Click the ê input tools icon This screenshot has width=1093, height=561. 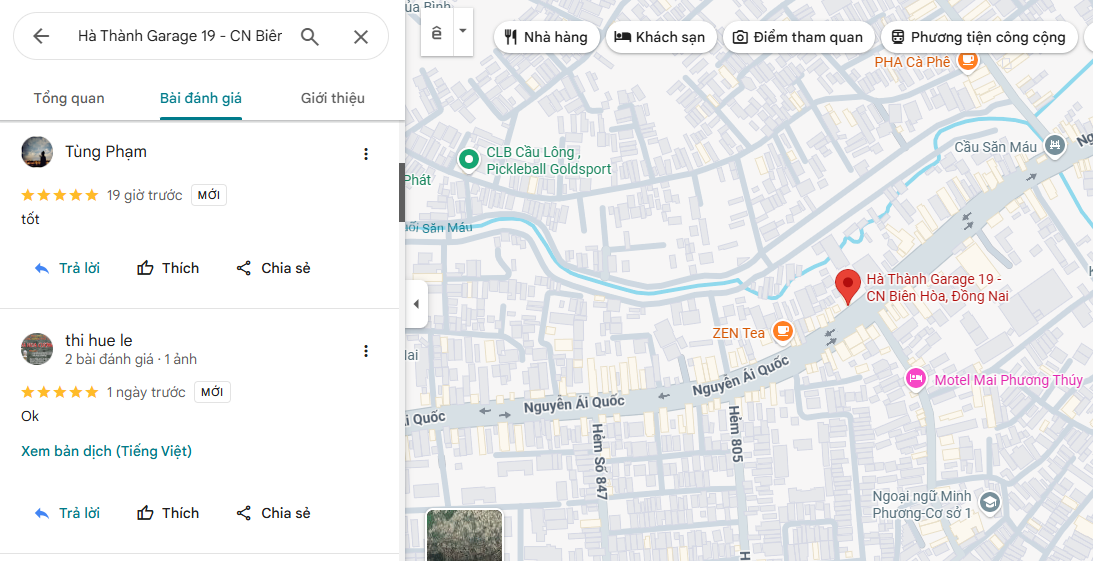coord(437,32)
